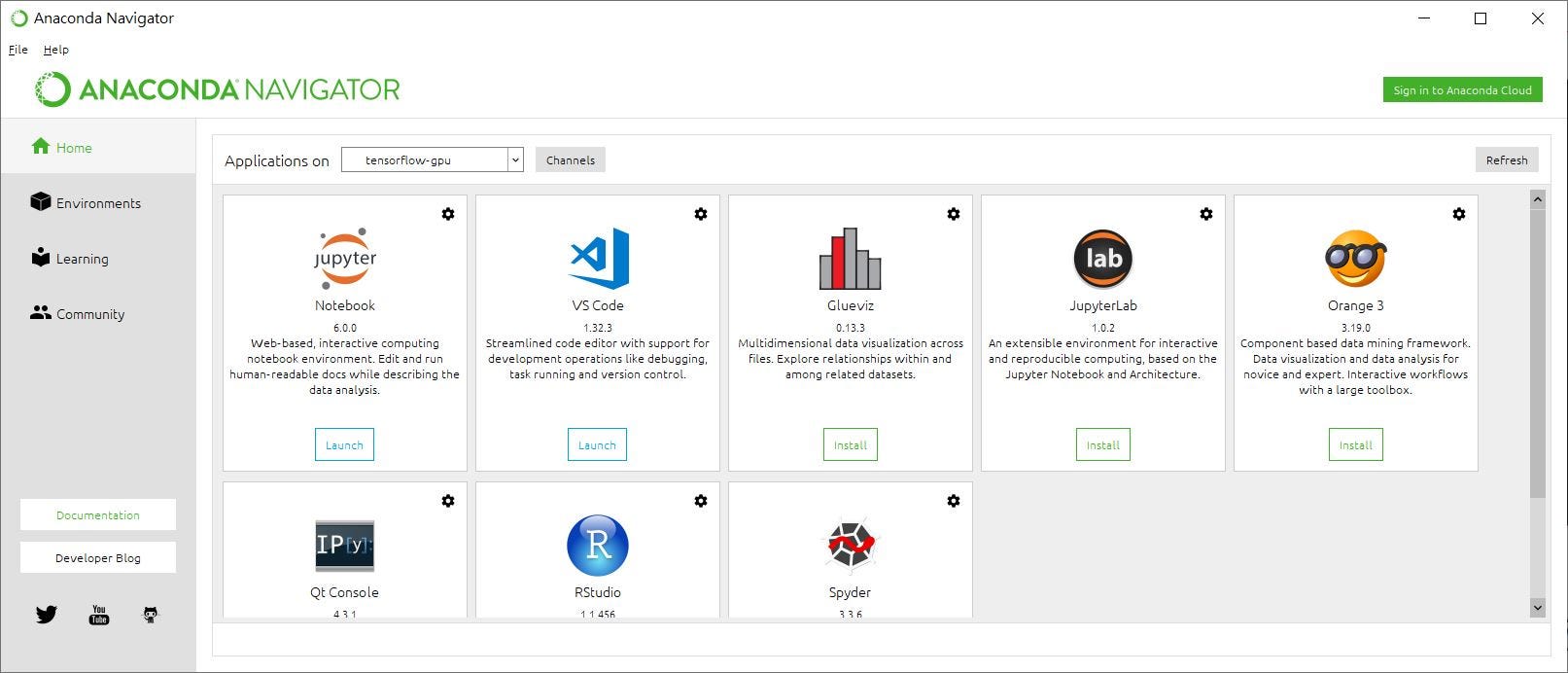Click the Qt Console IPython logo
This screenshot has height=673, width=1568.
point(345,546)
